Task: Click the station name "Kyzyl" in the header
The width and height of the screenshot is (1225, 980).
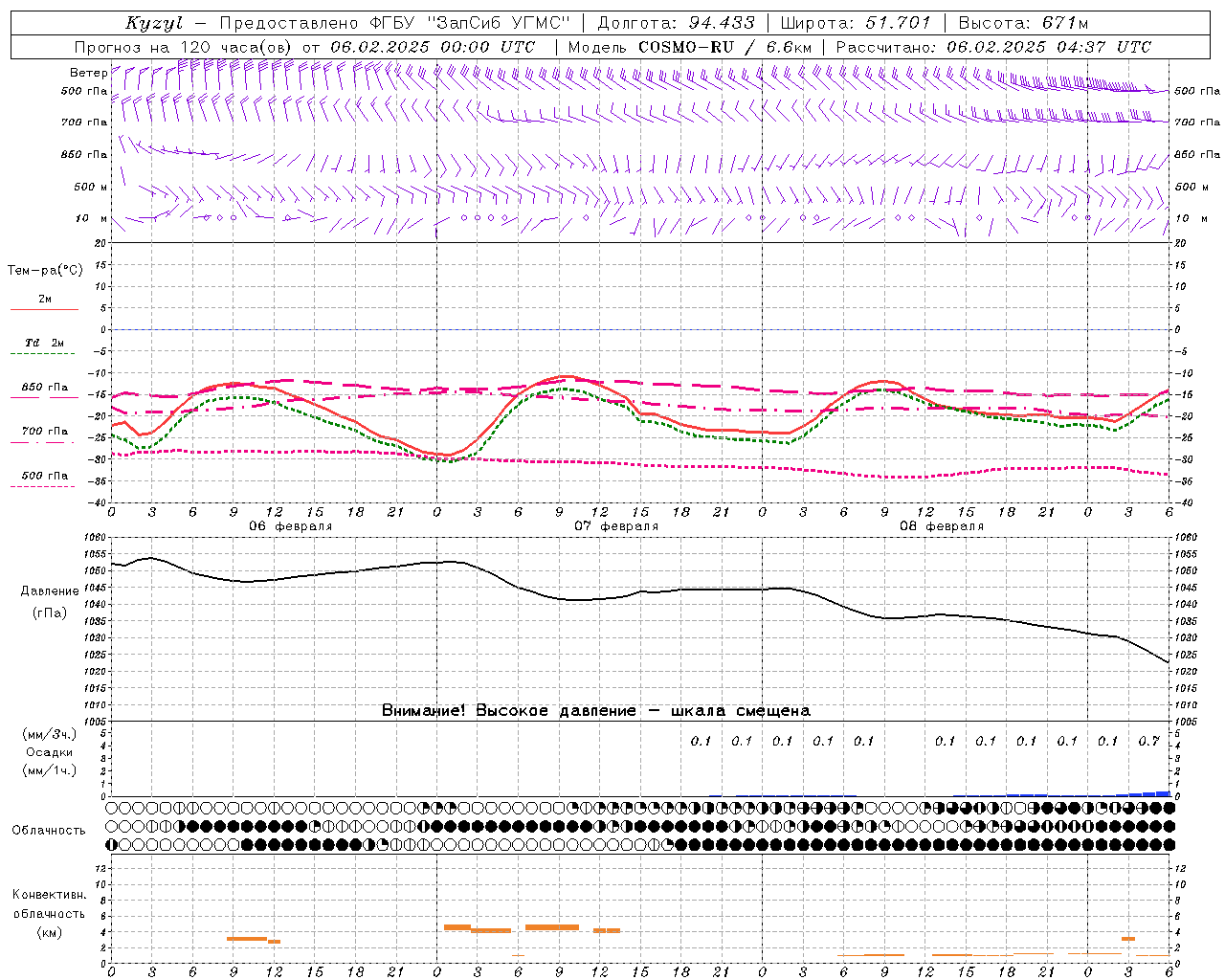Action: [153, 23]
